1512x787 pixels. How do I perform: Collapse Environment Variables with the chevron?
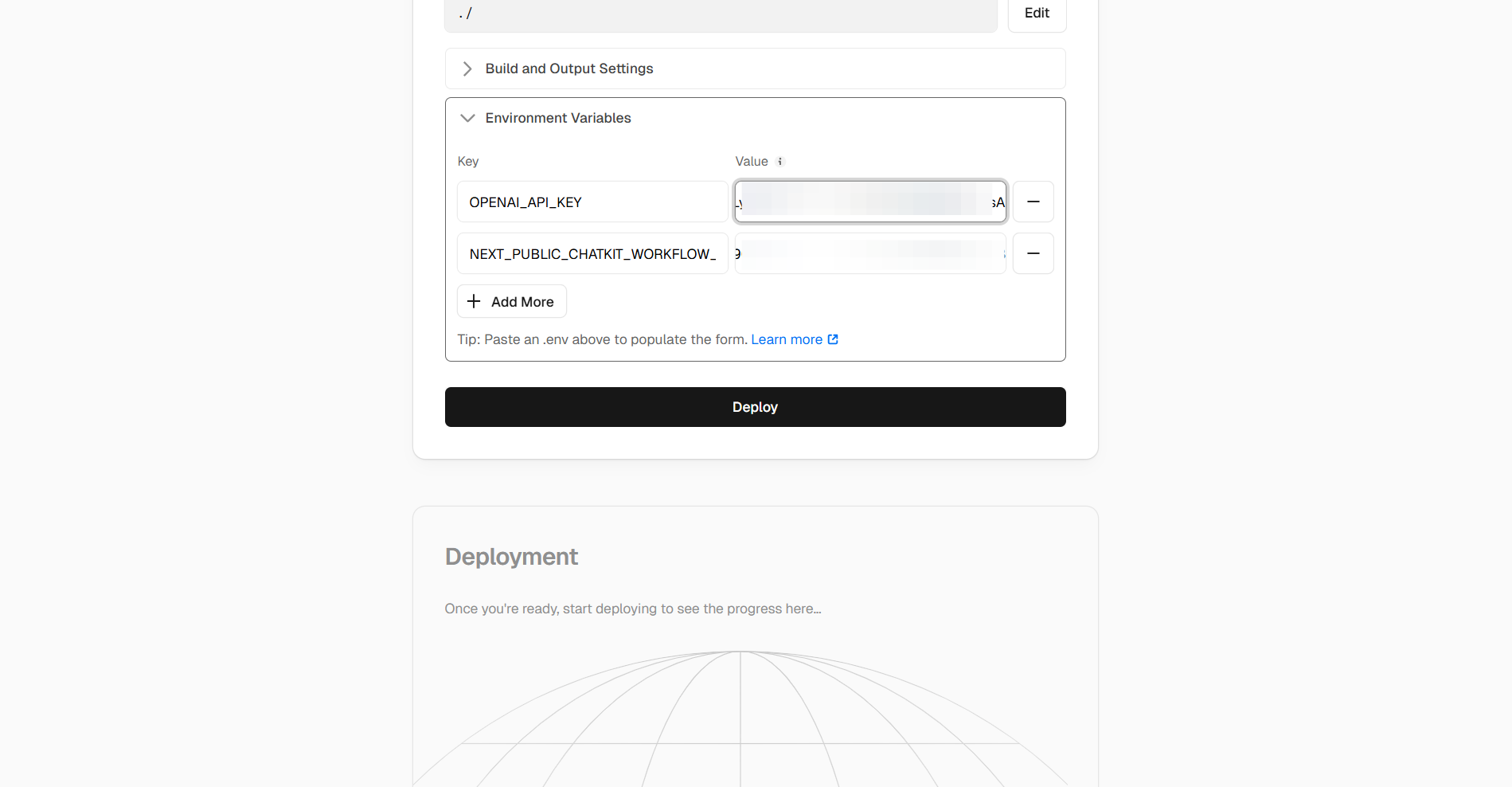[467, 118]
